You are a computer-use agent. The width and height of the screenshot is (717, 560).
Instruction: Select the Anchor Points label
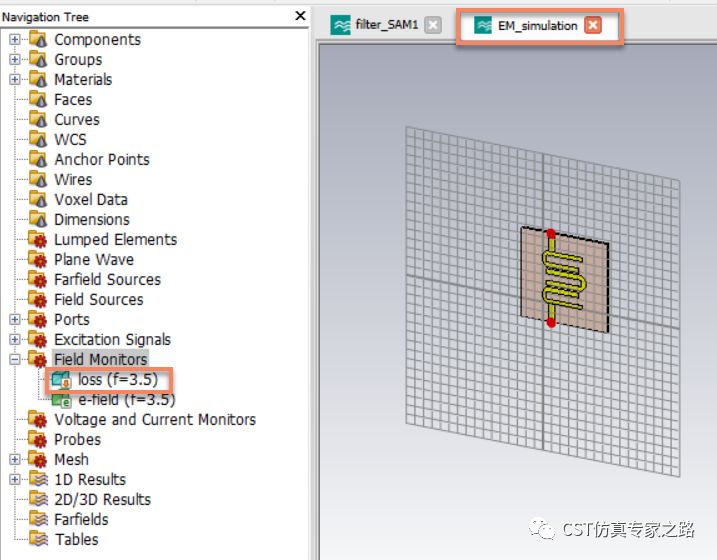coord(102,160)
